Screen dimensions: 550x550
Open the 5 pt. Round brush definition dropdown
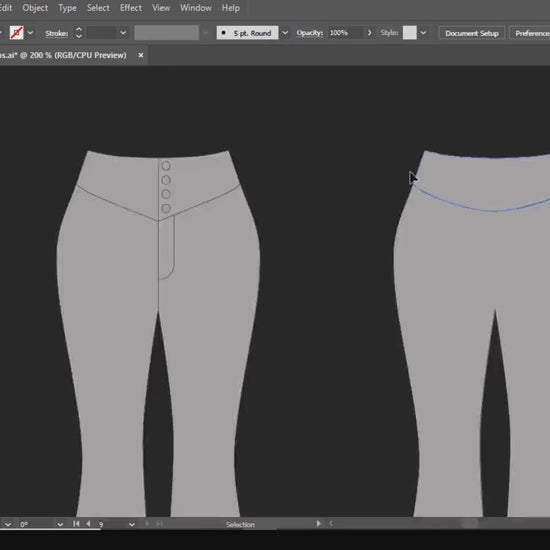click(x=285, y=33)
